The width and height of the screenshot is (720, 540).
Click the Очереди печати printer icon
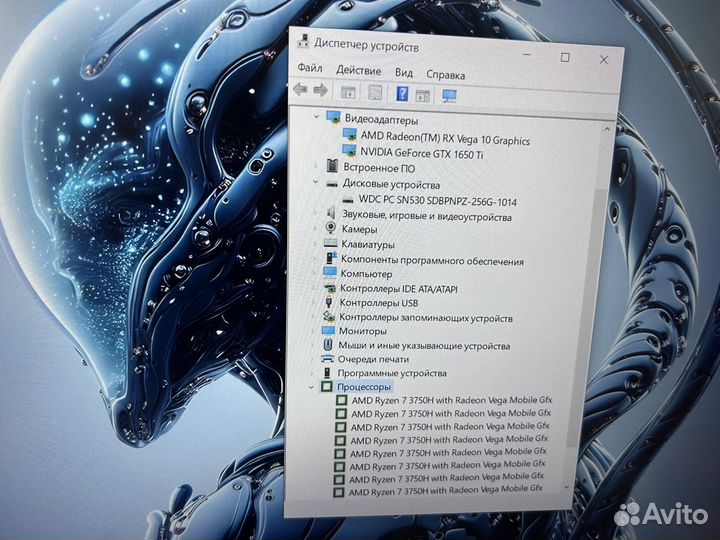click(x=327, y=359)
